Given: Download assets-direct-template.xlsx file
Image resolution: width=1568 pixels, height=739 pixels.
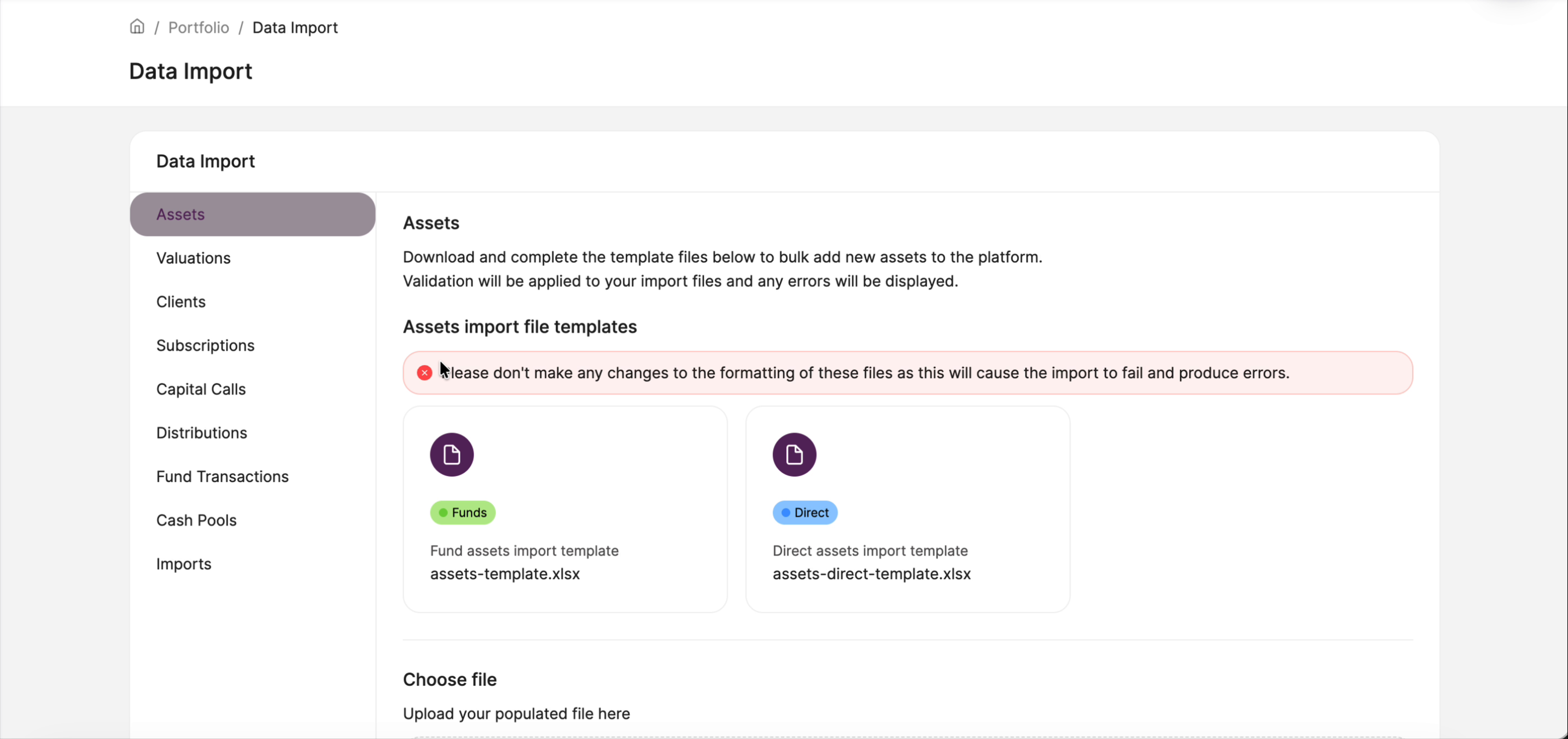Looking at the screenshot, I should (x=872, y=574).
